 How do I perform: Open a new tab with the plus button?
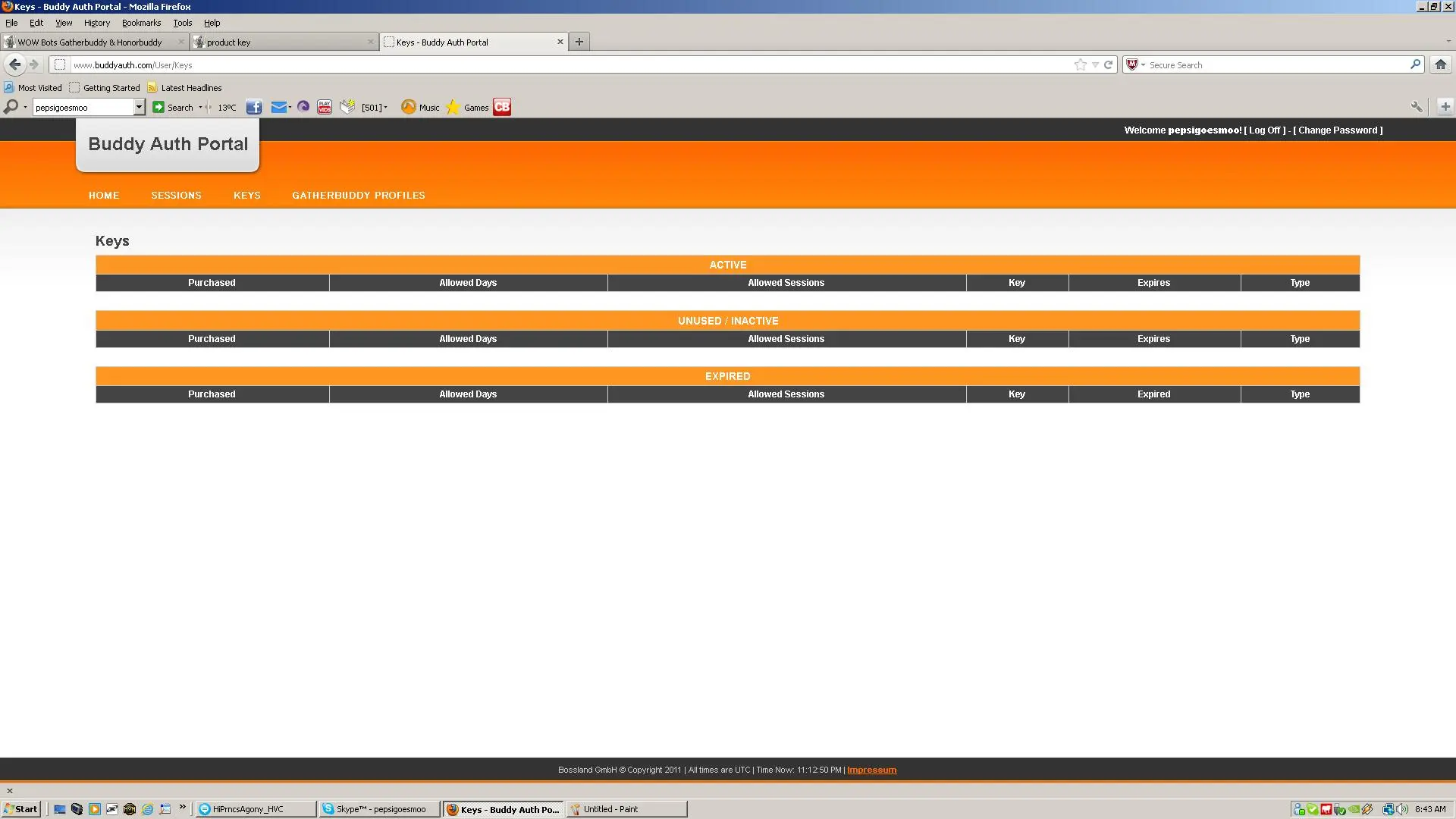tap(579, 42)
